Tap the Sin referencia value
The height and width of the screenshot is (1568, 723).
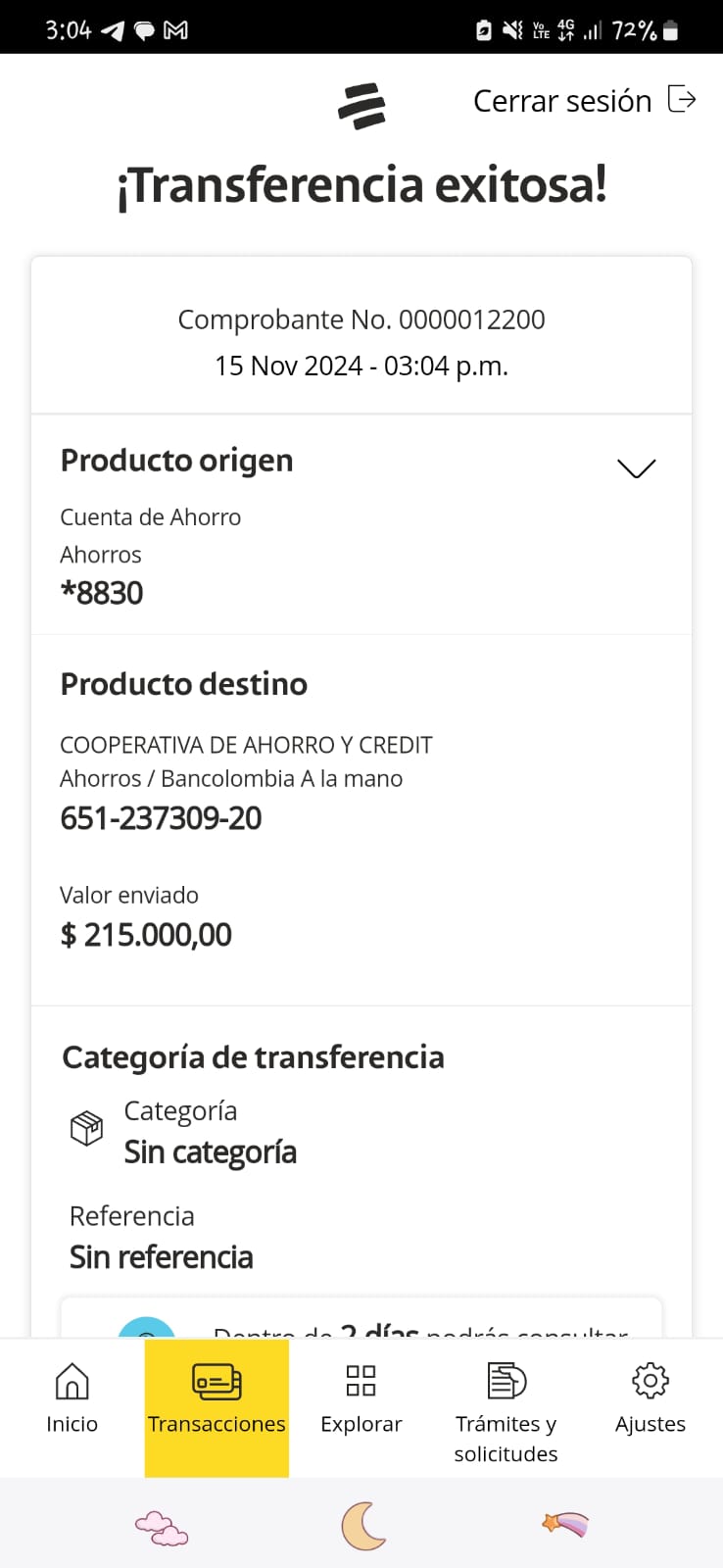tap(162, 1257)
